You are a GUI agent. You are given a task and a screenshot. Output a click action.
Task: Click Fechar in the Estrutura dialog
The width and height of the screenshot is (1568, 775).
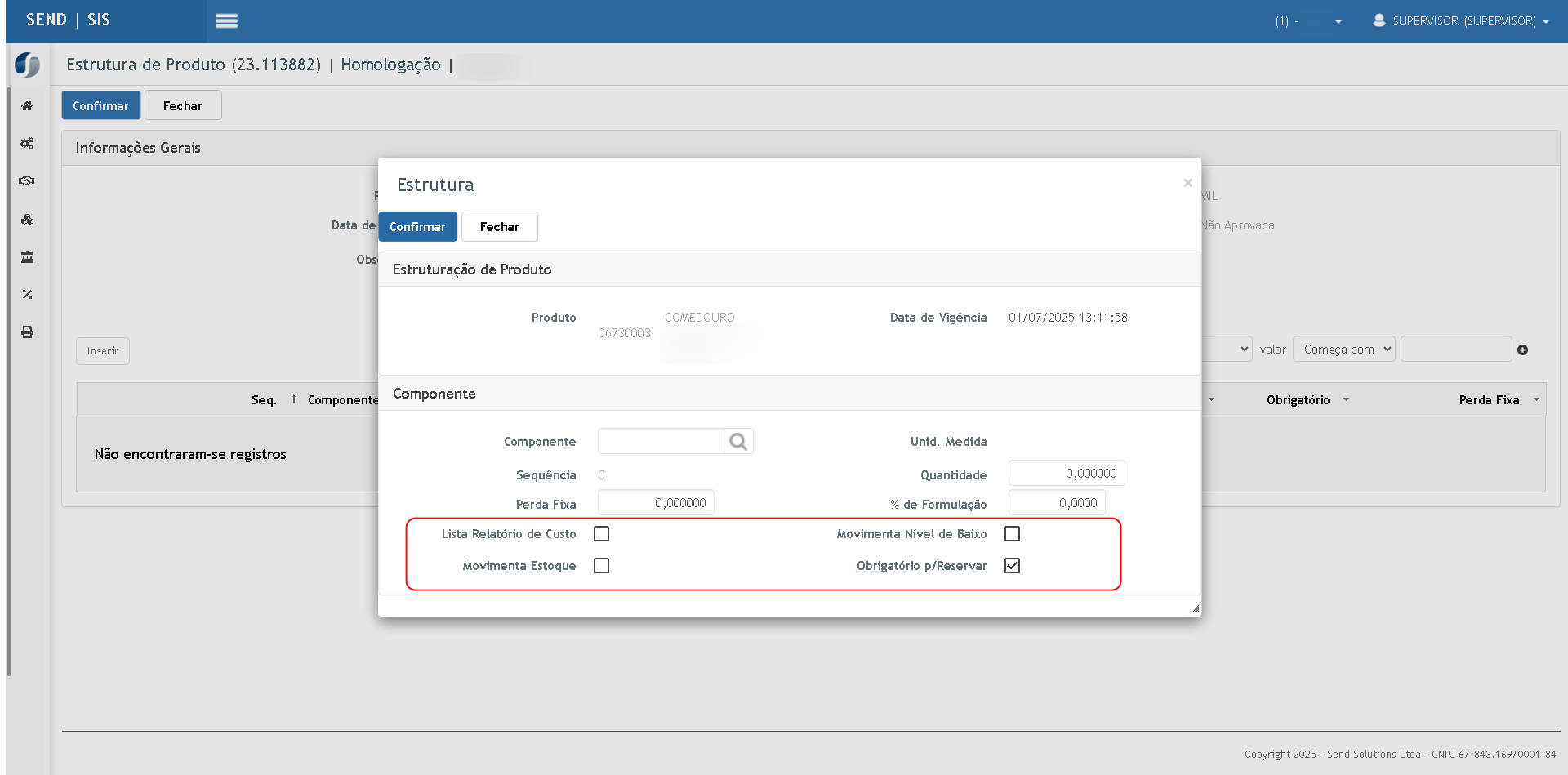[x=500, y=227]
